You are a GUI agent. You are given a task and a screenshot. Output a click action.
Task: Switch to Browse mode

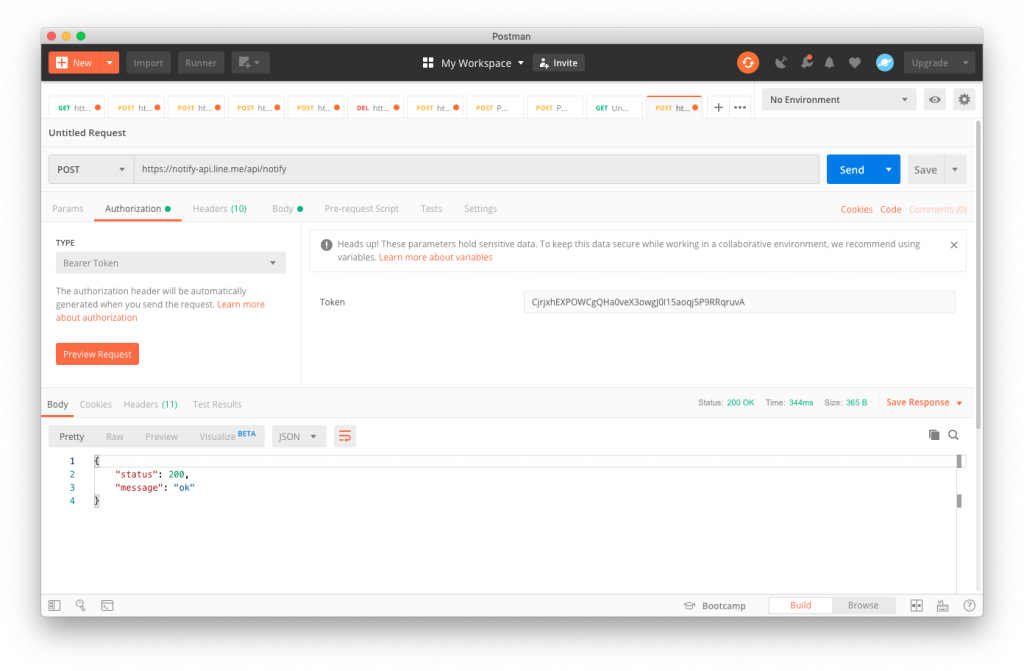pos(863,606)
